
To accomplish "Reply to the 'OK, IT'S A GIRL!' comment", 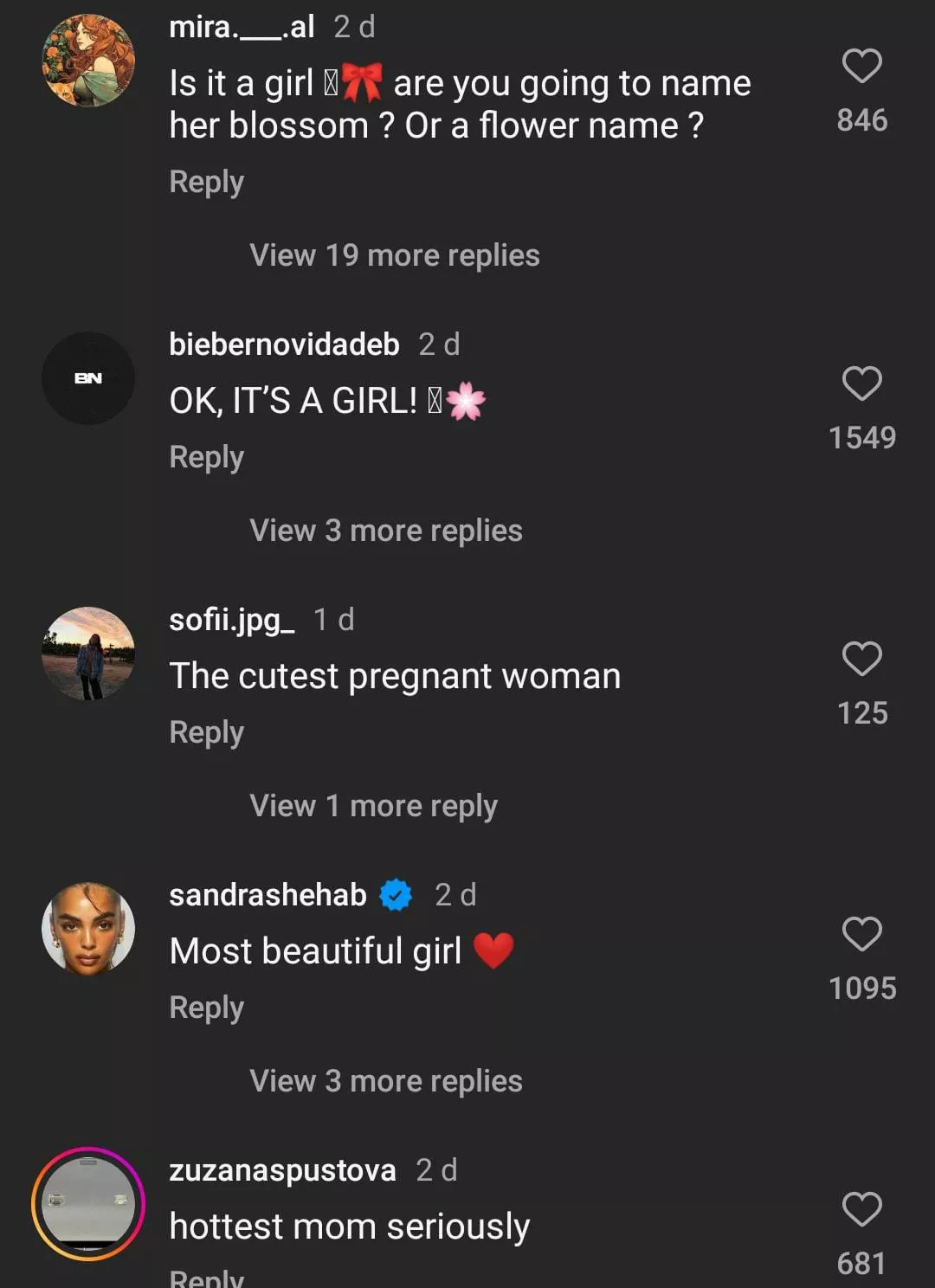I will tap(206, 458).
